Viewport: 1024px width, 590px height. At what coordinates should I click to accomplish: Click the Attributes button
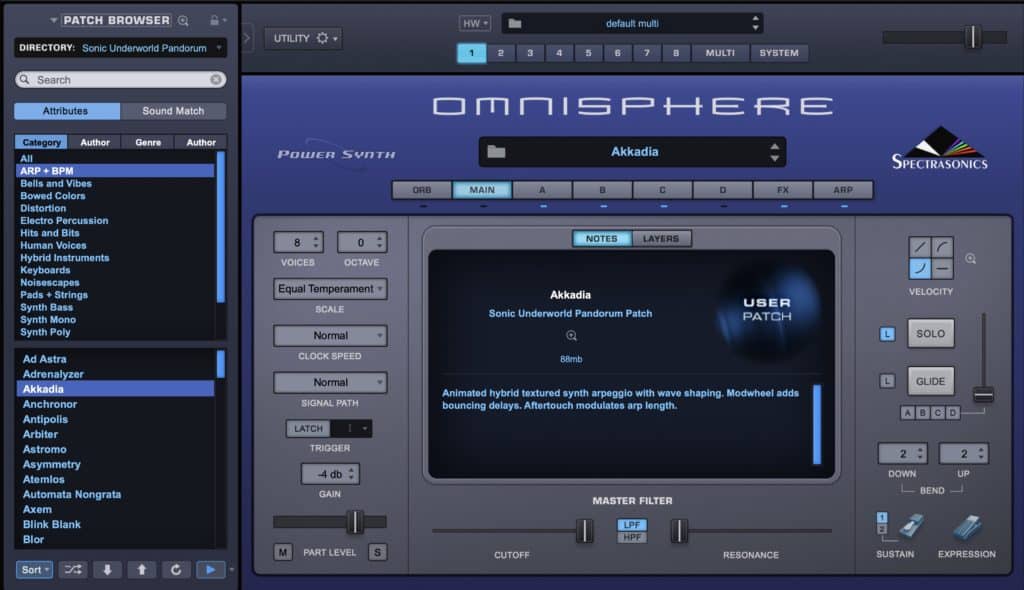pos(65,111)
